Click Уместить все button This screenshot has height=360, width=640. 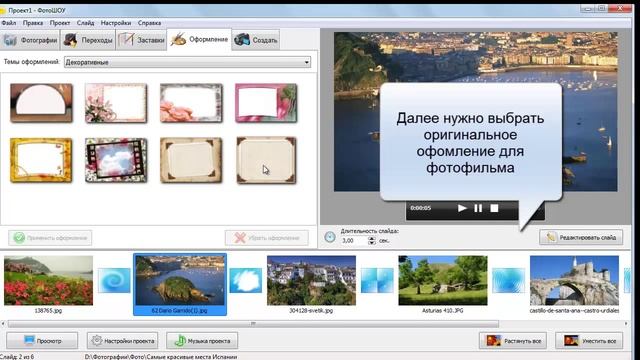tap(589, 340)
